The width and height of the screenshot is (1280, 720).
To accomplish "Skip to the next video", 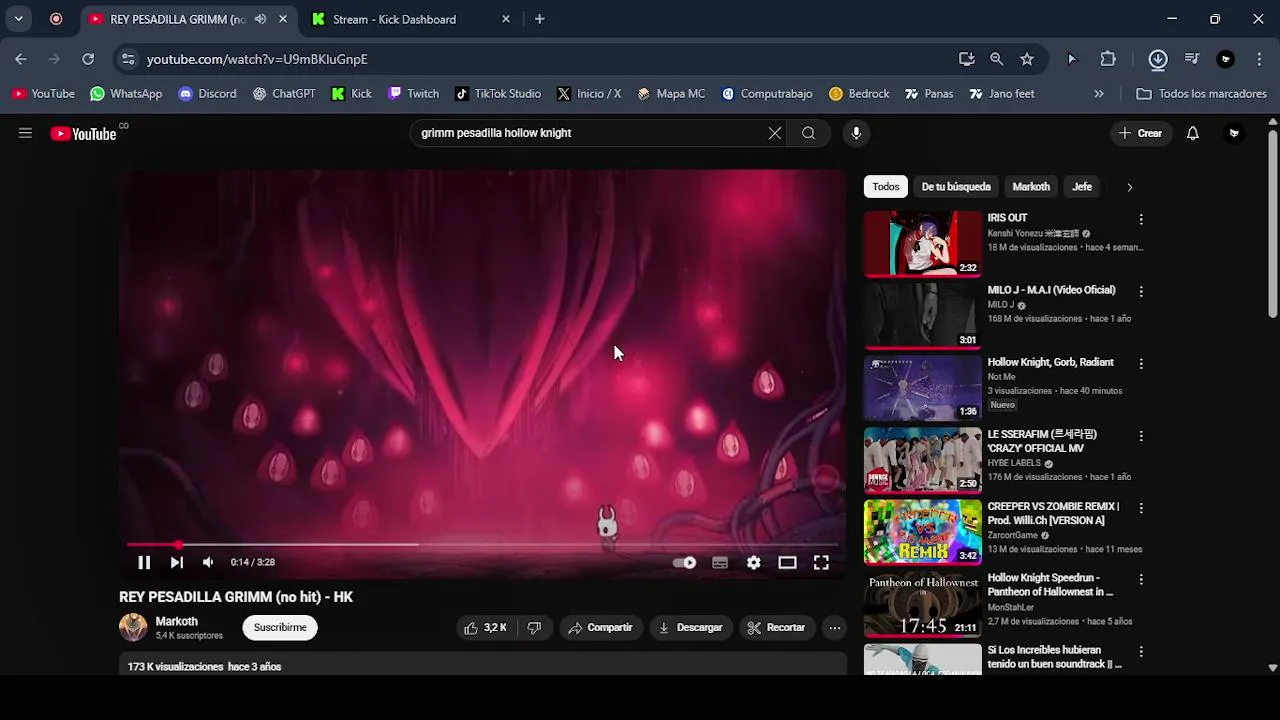I will 177,563.
